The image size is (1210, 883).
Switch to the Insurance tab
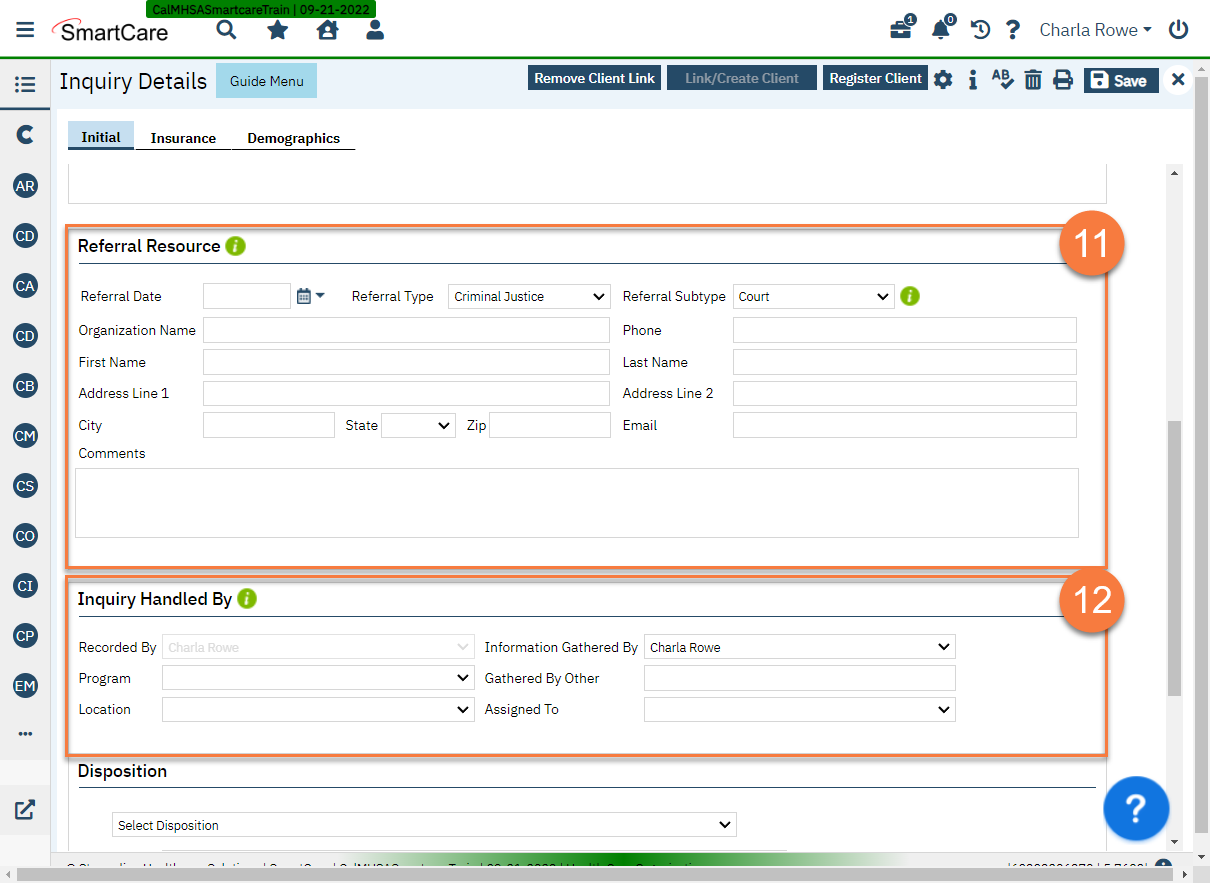(183, 138)
